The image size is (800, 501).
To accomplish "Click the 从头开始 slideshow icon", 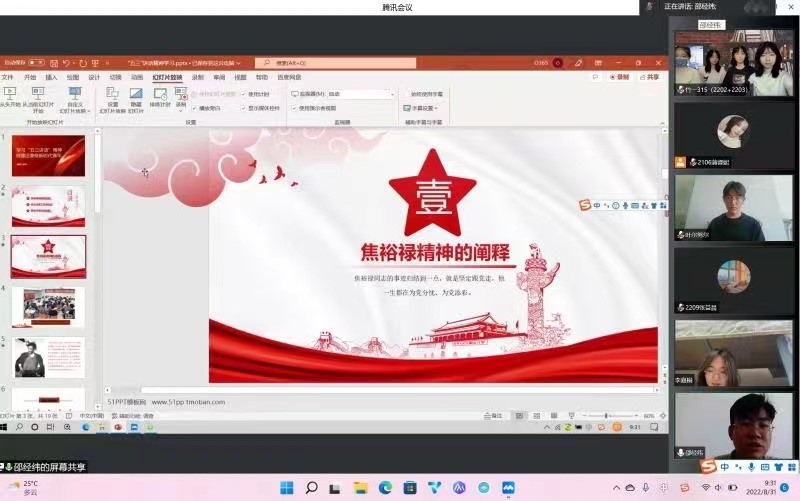I will [x=12, y=94].
